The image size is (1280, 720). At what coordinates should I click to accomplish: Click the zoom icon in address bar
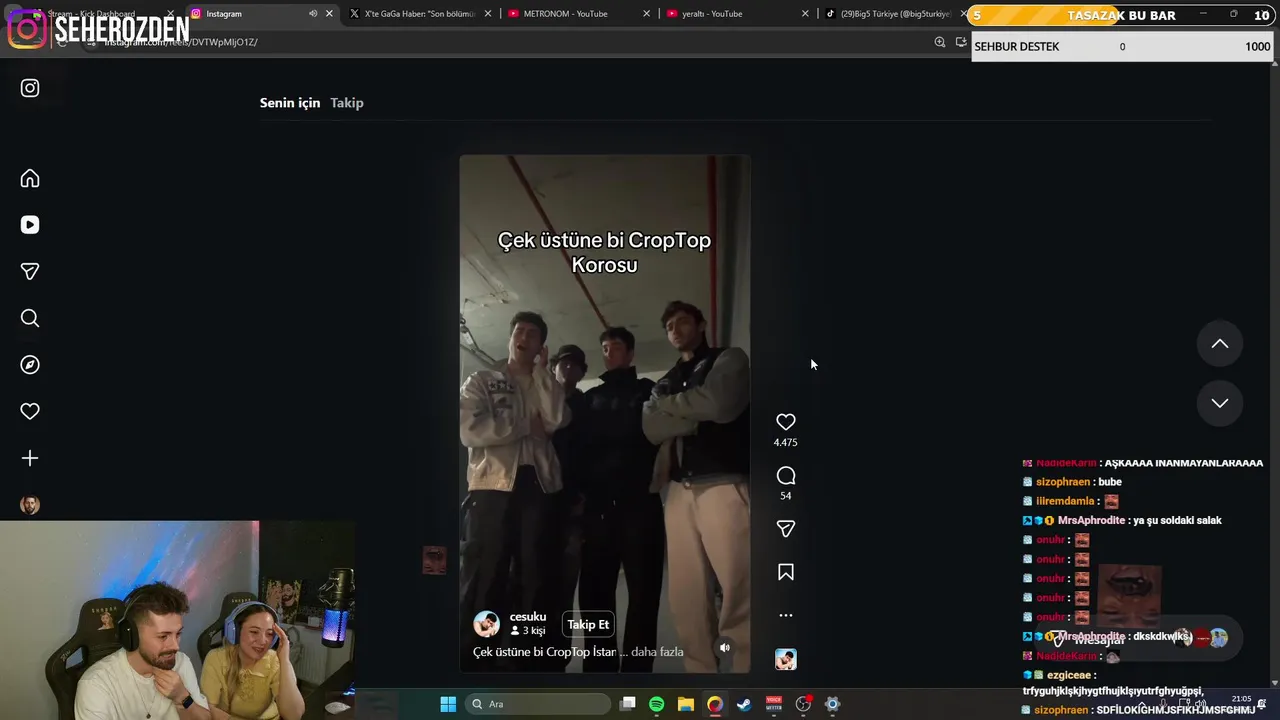(940, 42)
